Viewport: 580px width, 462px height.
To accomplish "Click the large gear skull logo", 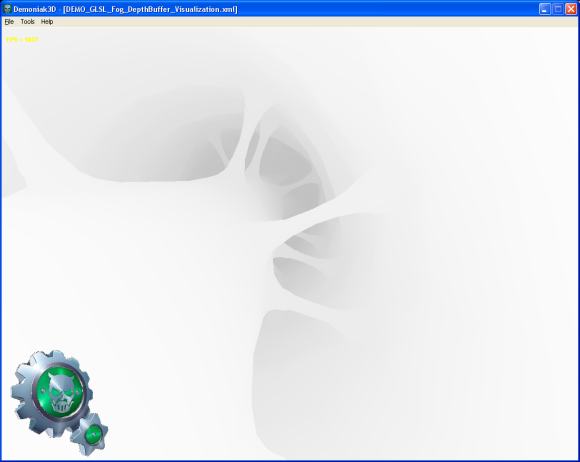I will click(52, 393).
